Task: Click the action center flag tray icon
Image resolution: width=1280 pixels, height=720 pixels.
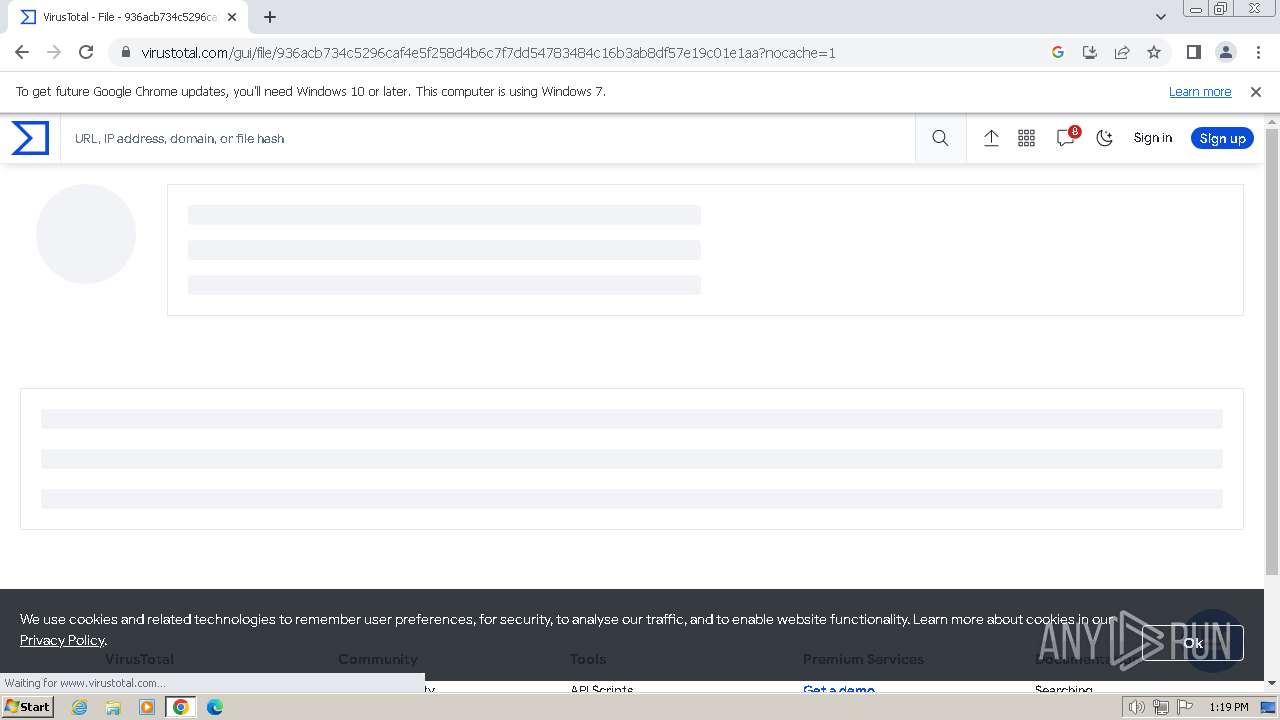Action: point(1185,707)
